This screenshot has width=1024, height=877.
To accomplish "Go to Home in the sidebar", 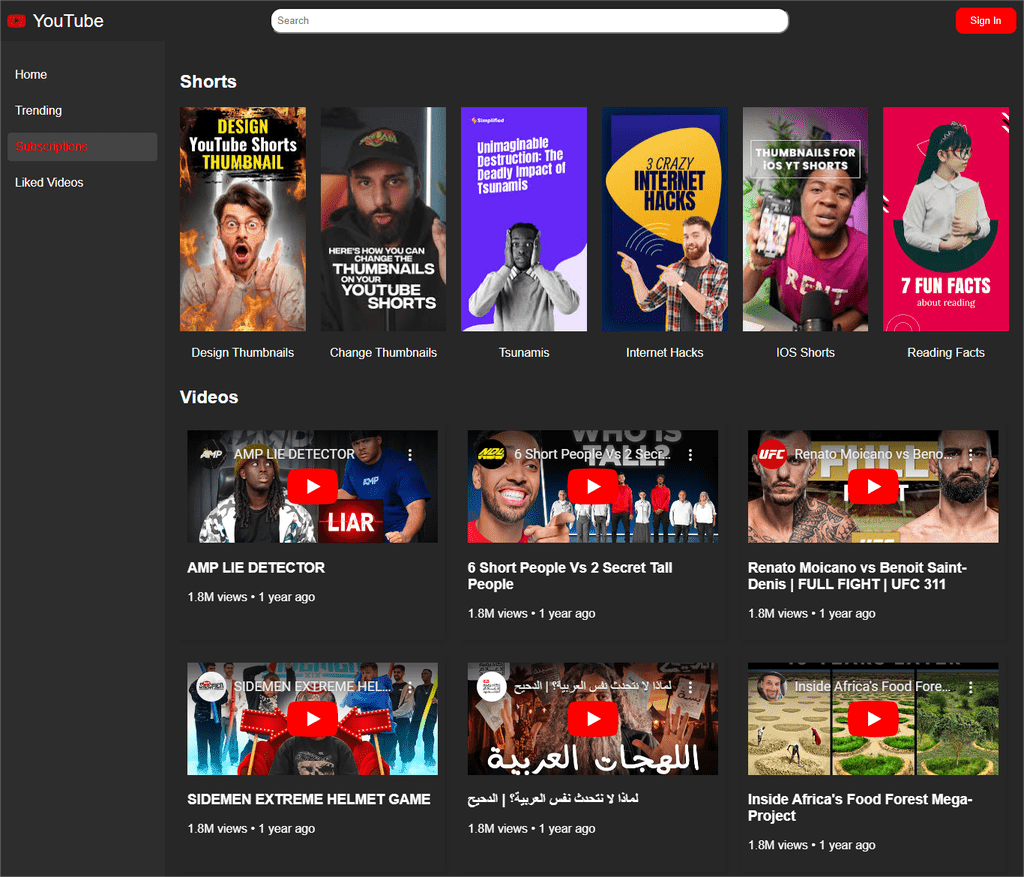I will point(82,75).
